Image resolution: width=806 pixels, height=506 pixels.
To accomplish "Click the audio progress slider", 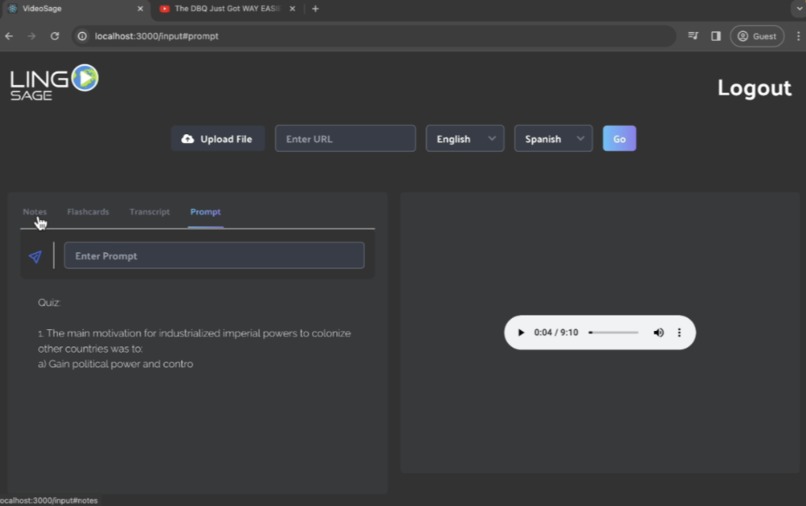I will [614, 333].
